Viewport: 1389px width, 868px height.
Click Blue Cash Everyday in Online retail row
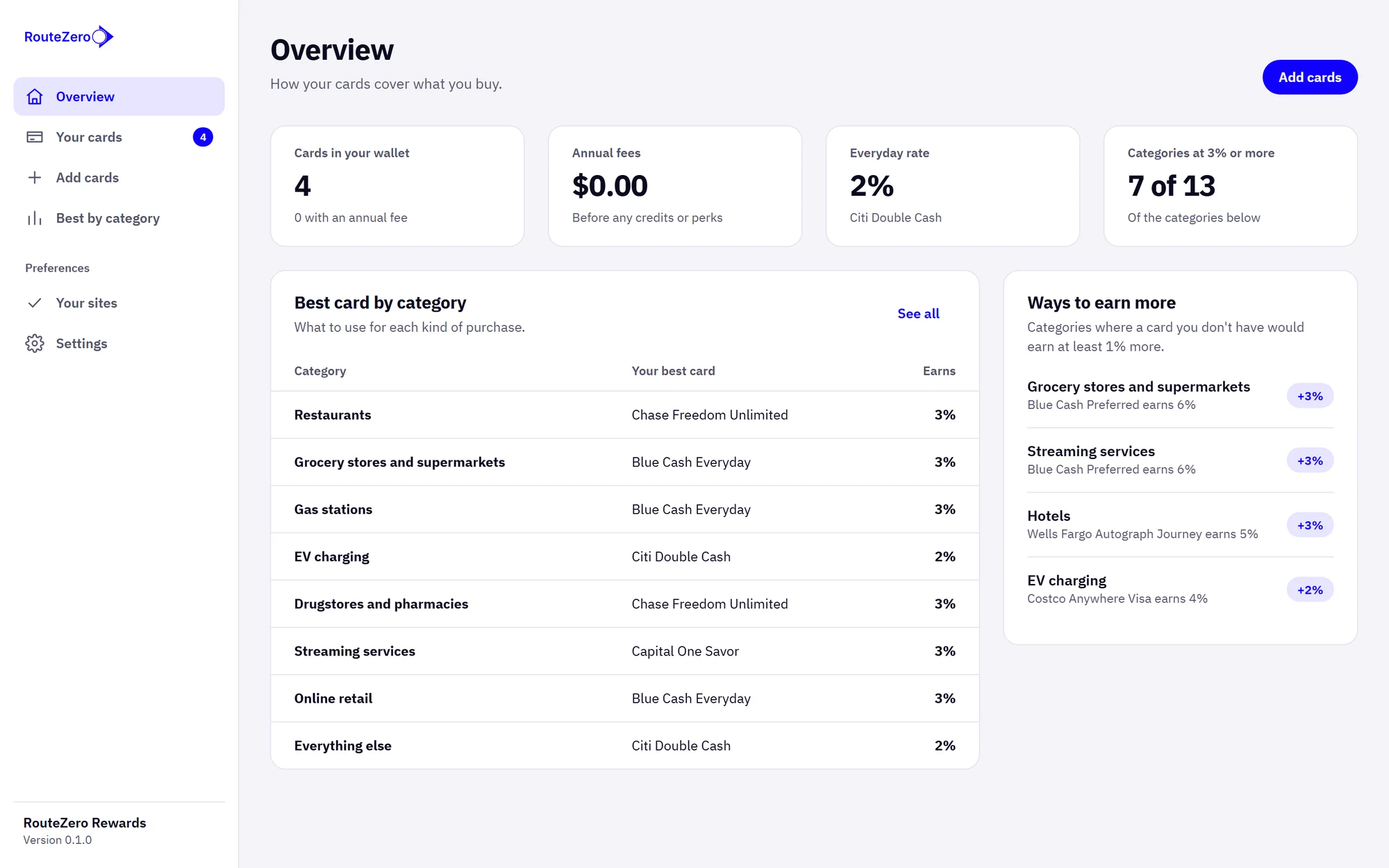point(691,699)
